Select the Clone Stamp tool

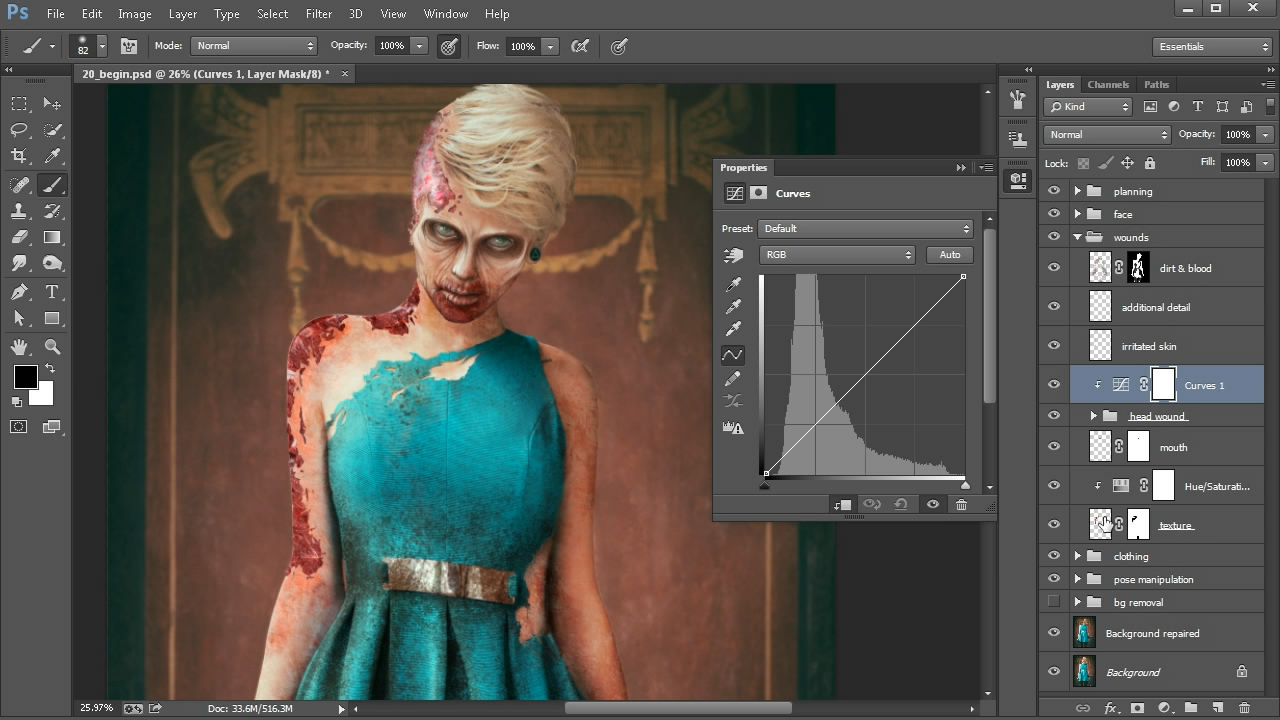(19, 211)
